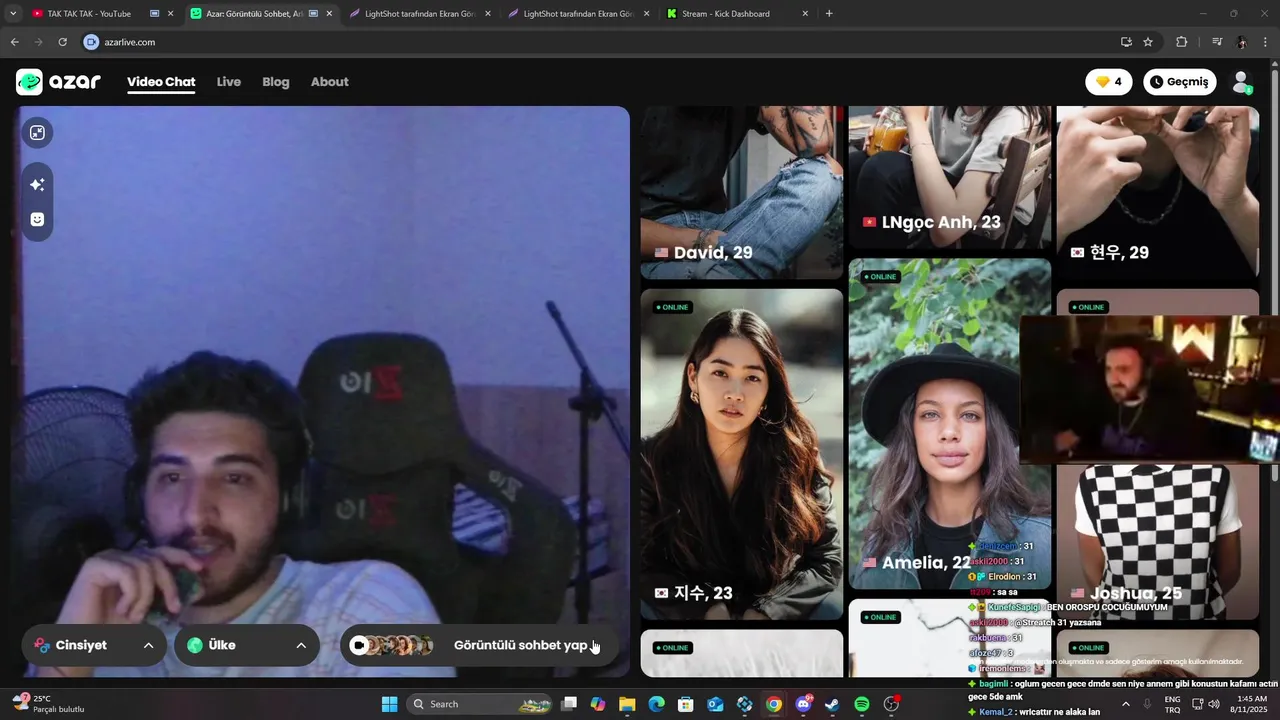1280x720 pixels.
Task: Open the smiley face filter icon
Action: tap(37, 219)
